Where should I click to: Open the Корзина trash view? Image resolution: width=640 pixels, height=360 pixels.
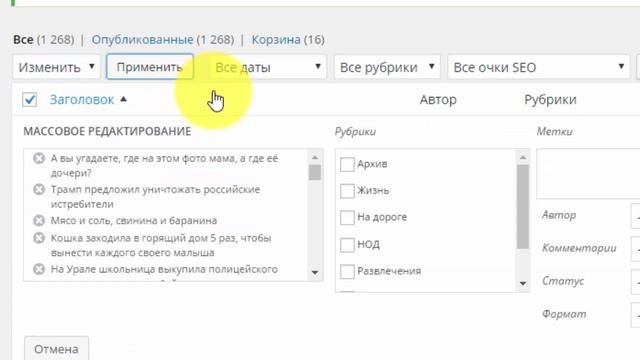coord(276,40)
